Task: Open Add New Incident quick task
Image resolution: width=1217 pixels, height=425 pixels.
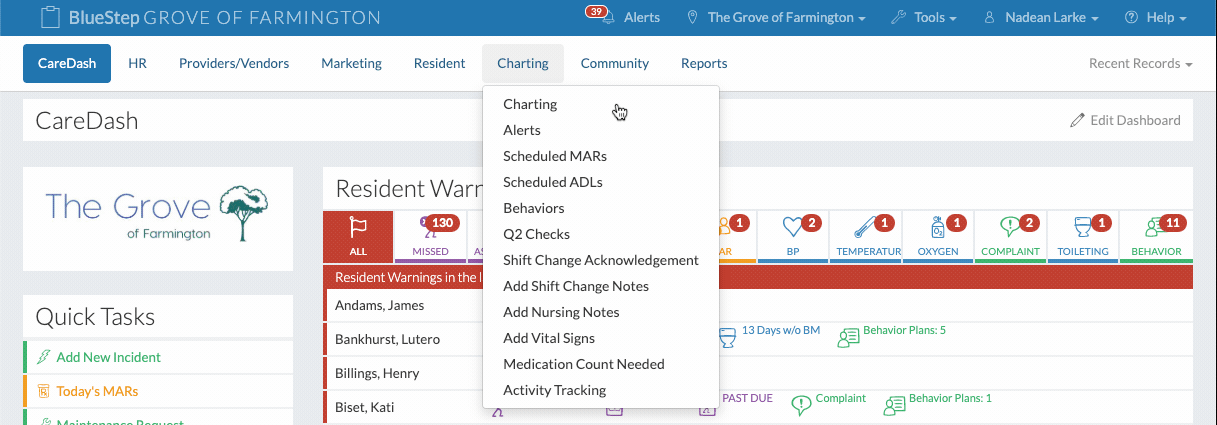Action: point(108,357)
